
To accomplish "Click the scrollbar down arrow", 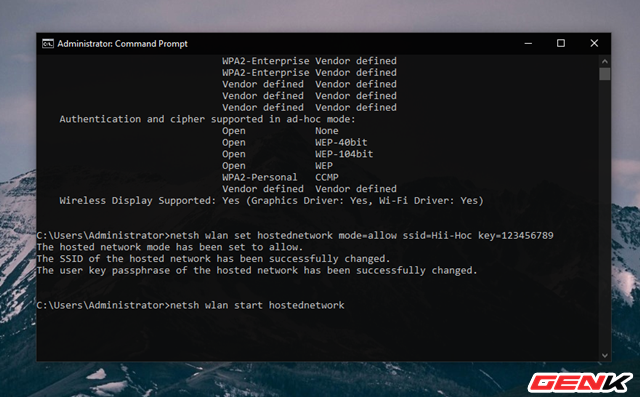I will [x=605, y=355].
